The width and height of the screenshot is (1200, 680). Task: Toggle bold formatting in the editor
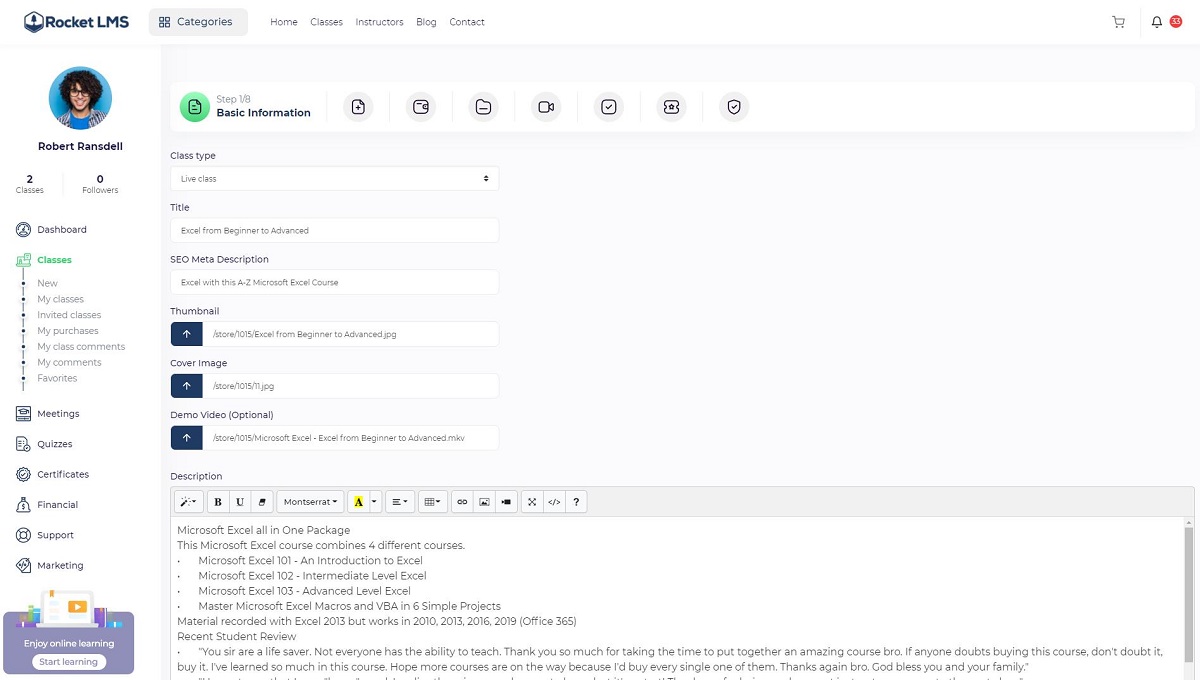[x=218, y=502]
